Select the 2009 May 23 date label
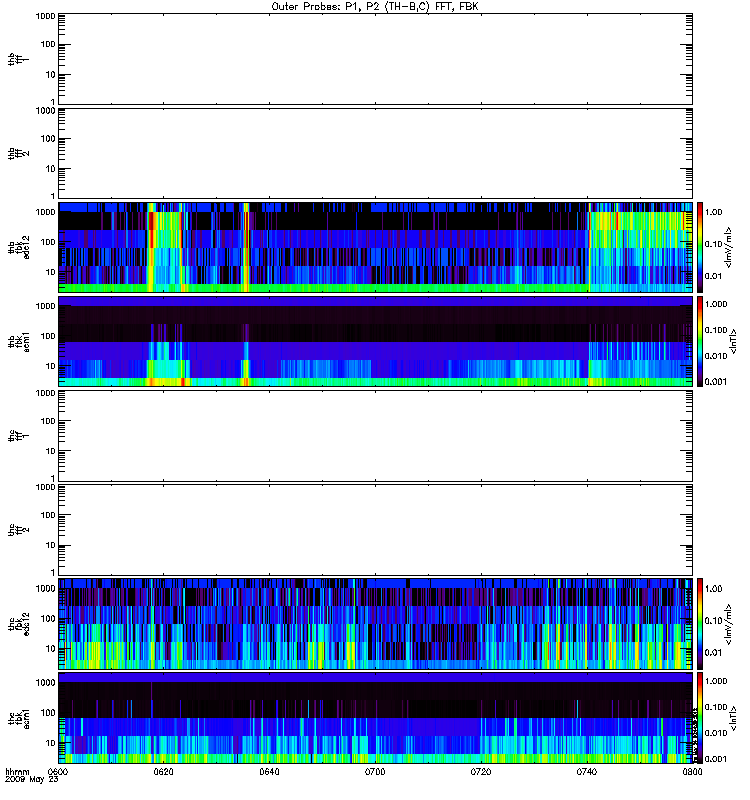Viewport: 750px width, 800px height. pyautogui.click(x=32, y=780)
